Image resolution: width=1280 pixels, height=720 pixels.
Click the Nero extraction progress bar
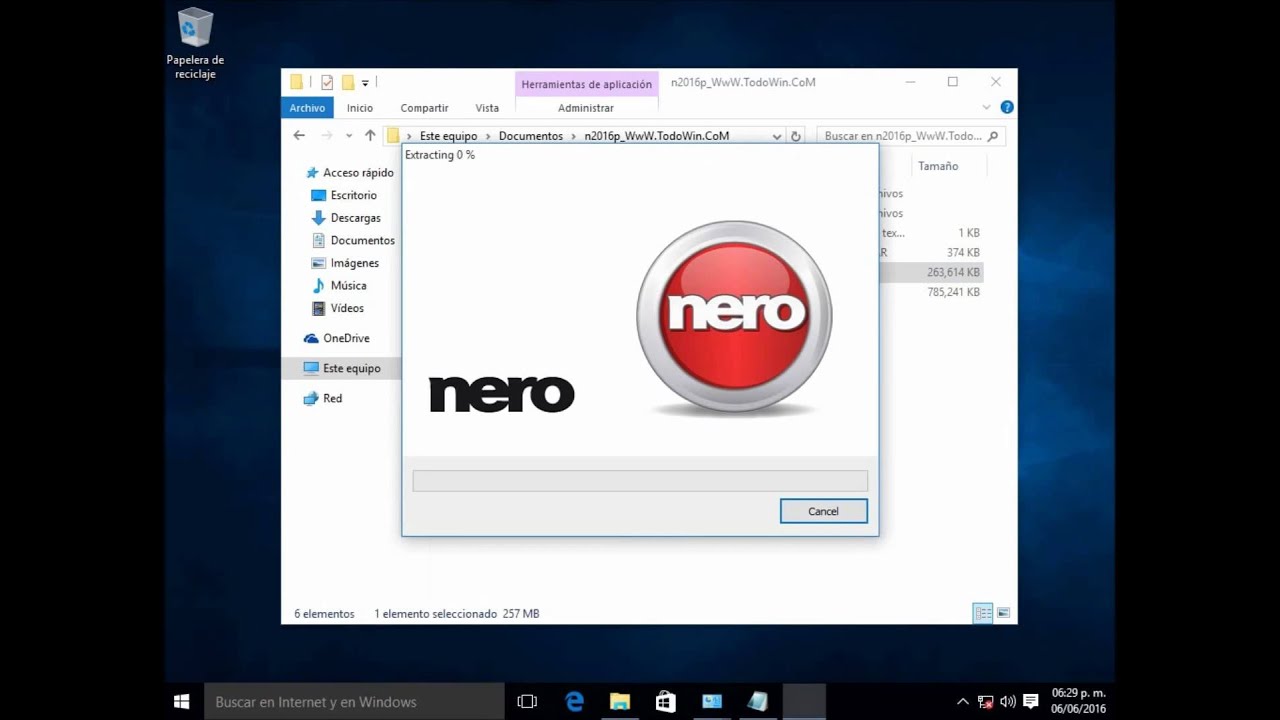pos(640,481)
